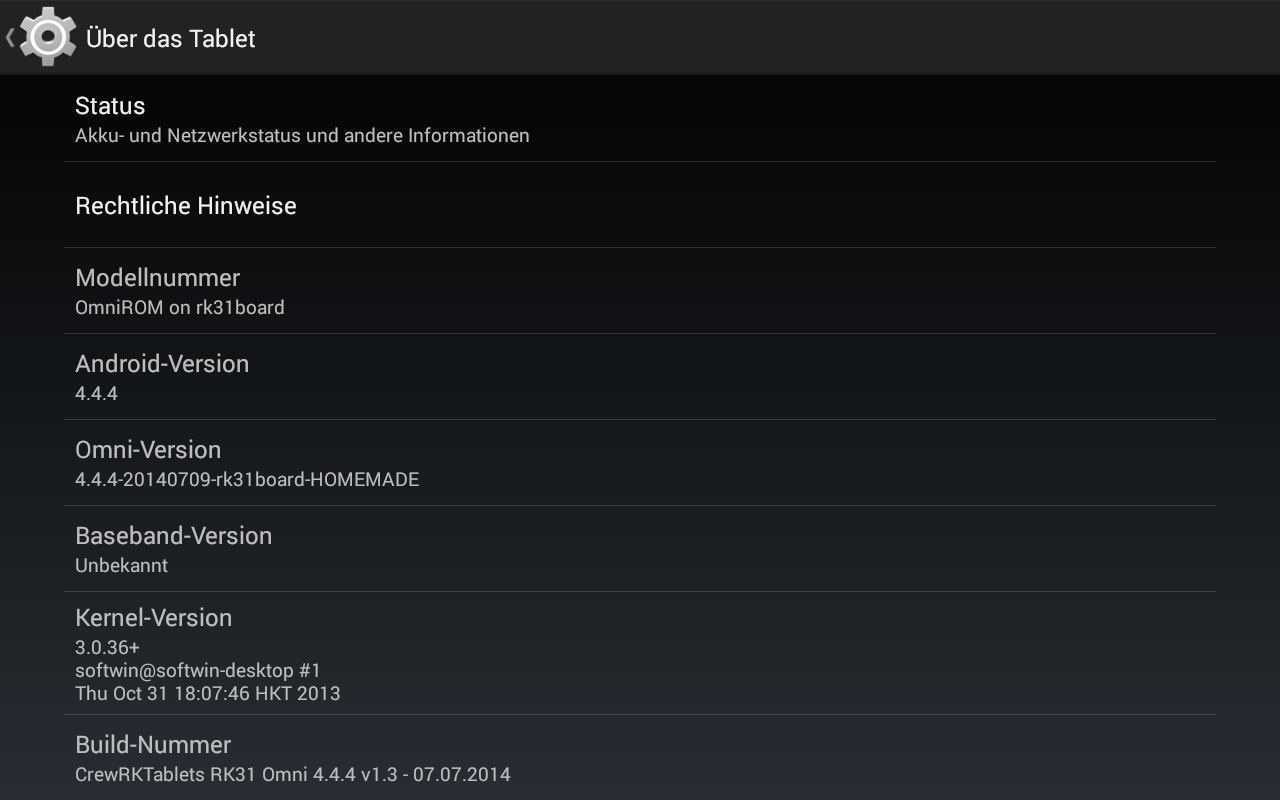Tap the Kernel-Version label
This screenshot has height=800, width=1280.
click(x=153, y=618)
